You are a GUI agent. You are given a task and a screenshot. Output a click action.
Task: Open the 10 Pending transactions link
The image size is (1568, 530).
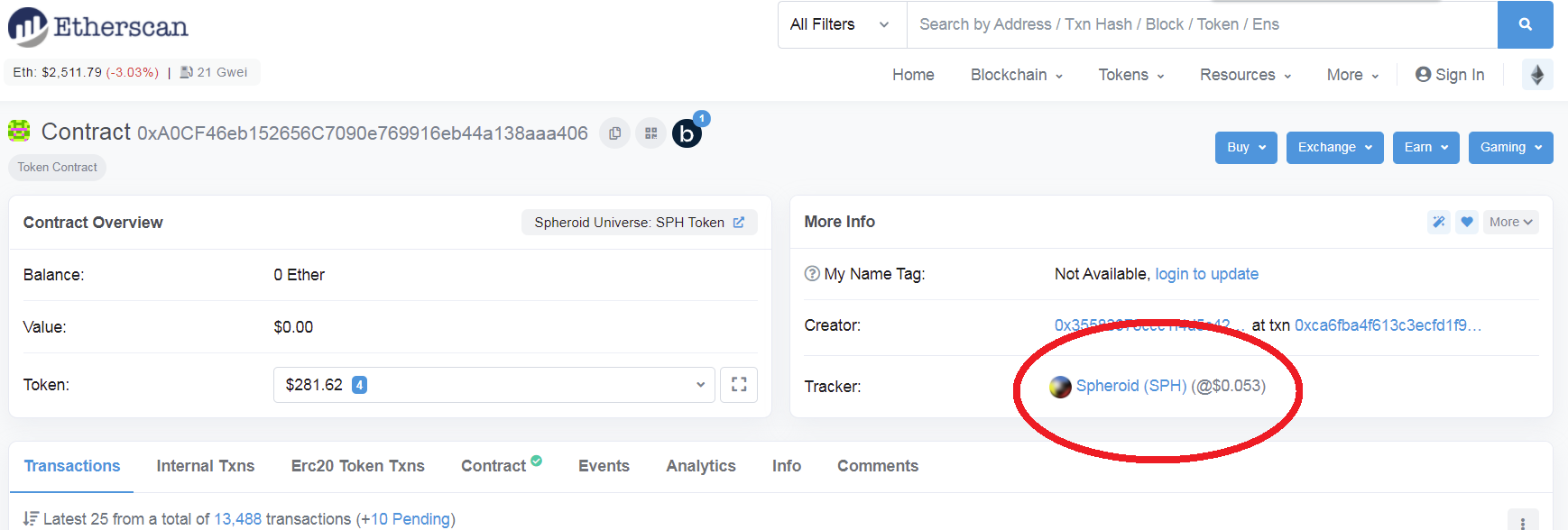click(410, 519)
